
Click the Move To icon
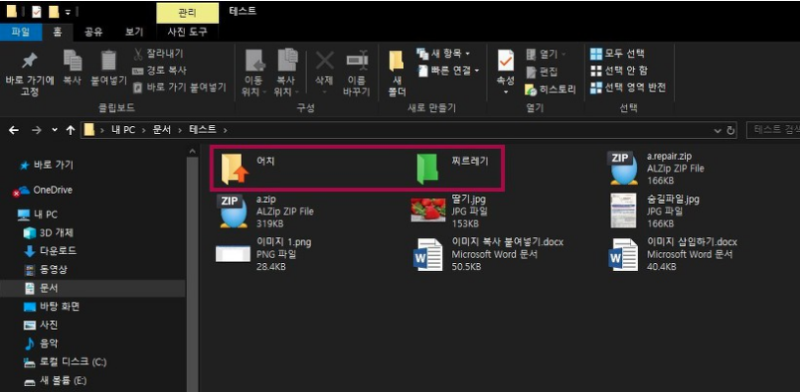click(x=255, y=60)
